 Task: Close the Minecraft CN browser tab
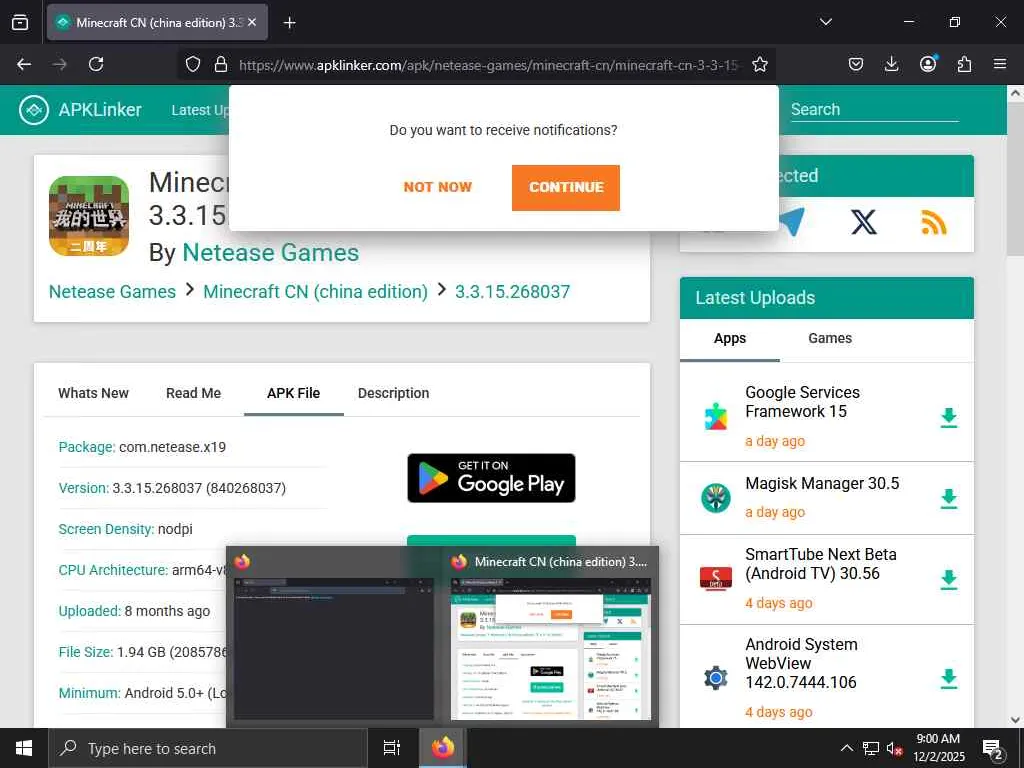click(x=252, y=22)
